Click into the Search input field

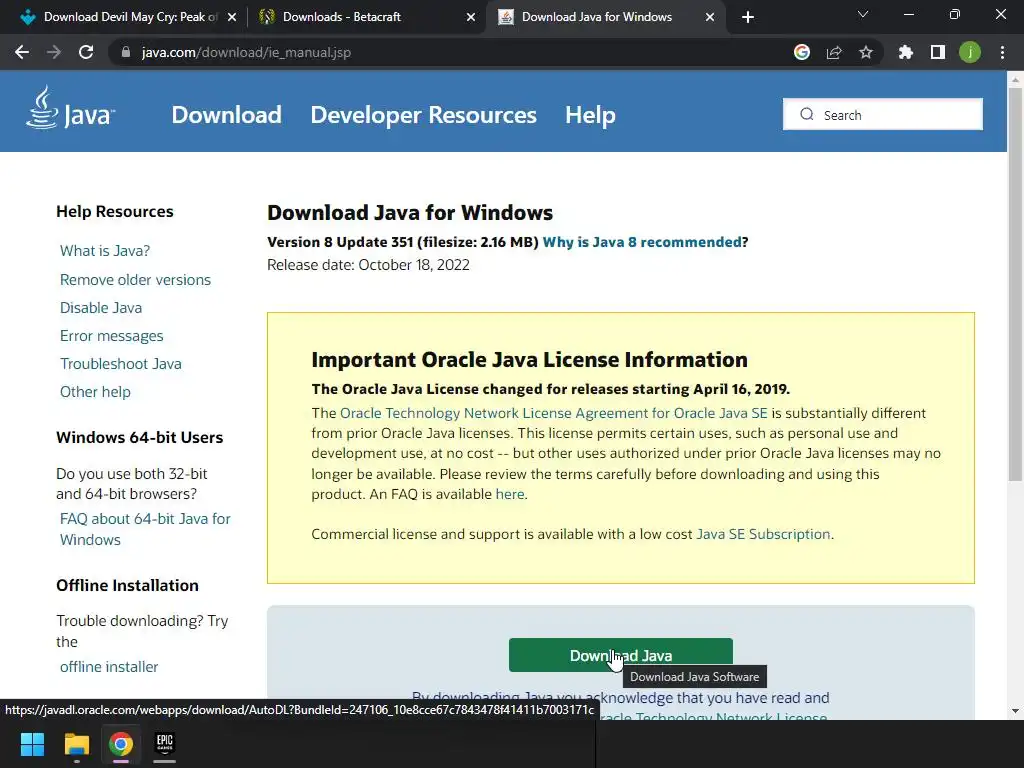tap(883, 114)
